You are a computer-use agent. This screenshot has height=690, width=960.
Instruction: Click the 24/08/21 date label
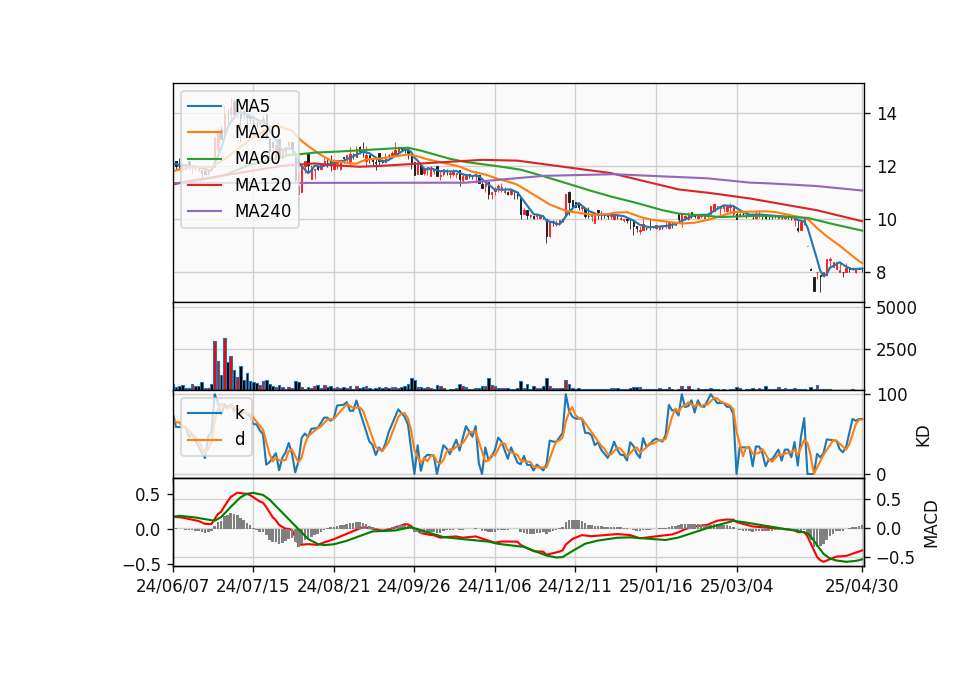(334, 586)
